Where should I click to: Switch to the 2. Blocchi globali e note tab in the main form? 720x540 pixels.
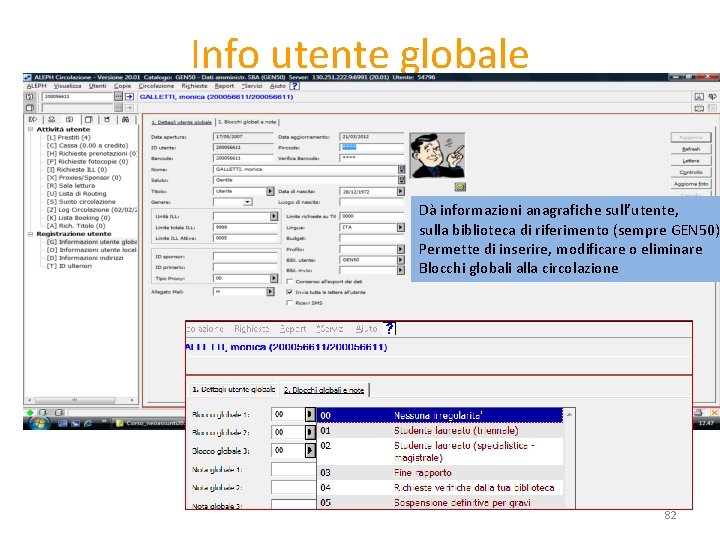point(247,122)
